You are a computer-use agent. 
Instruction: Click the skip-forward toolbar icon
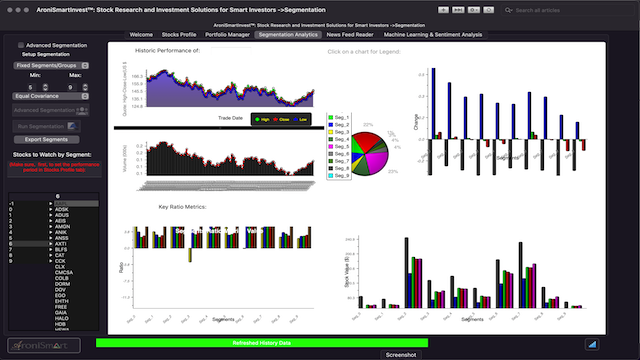click(x=458, y=10)
